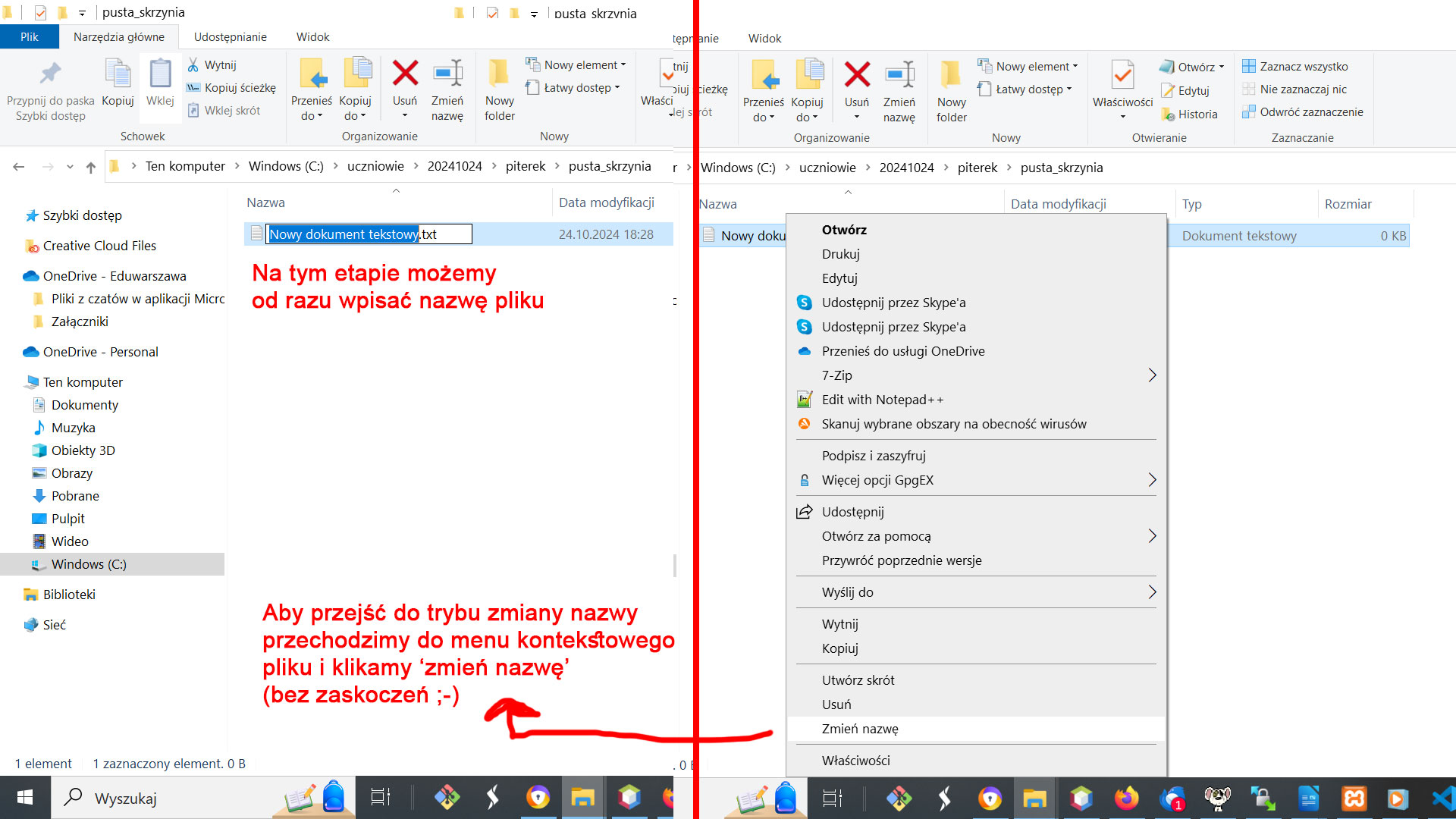The width and height of the screenshot is (1456, 819).
Task: Click the red Usuń delete icon in left ribbon
Action: (x=405, y=74)
